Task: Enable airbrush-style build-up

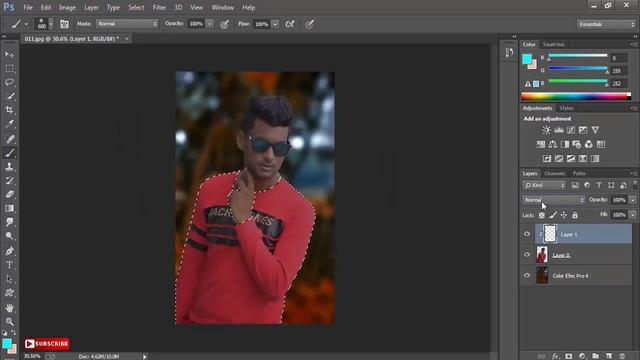Action: [290, 24]
